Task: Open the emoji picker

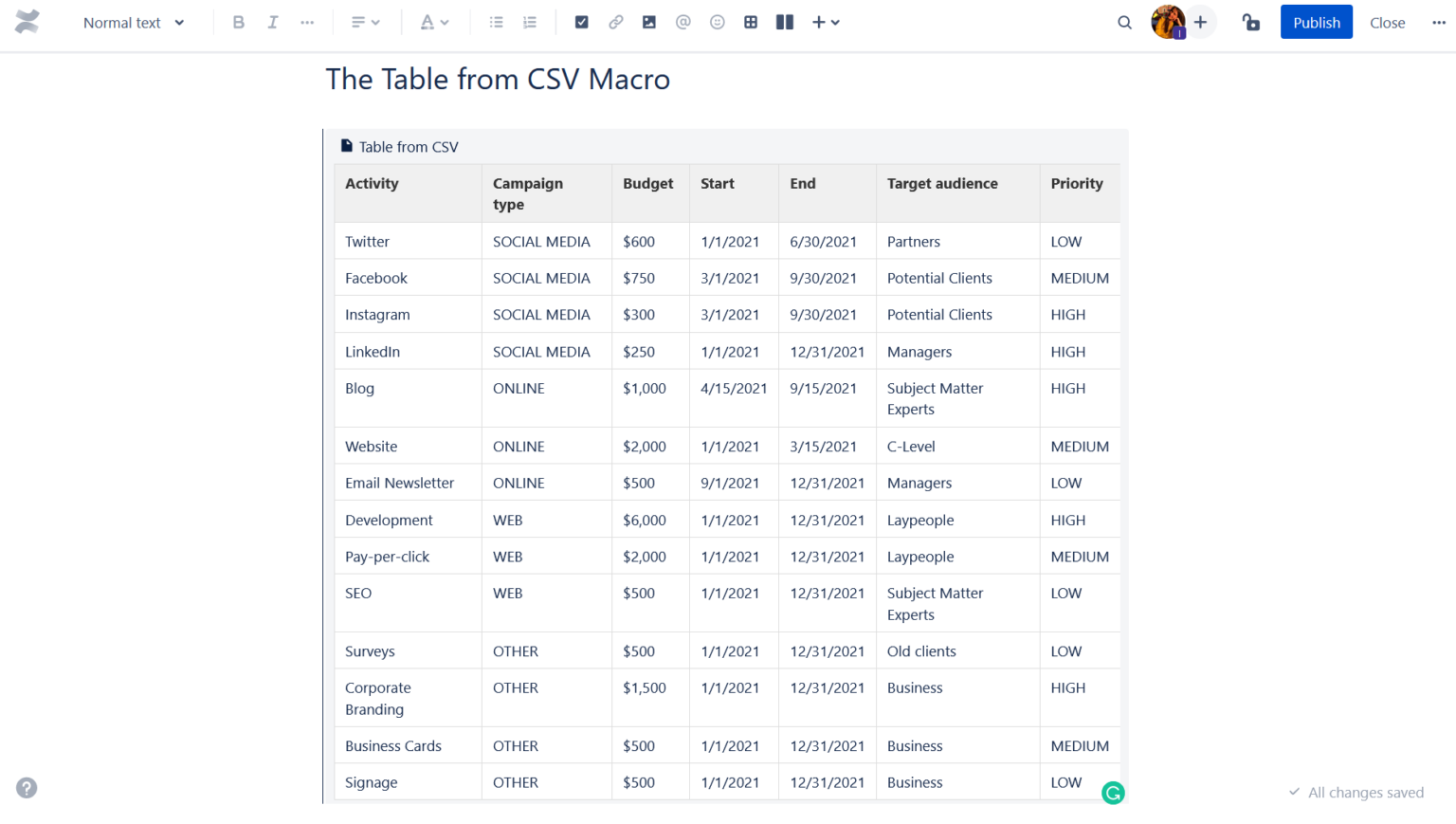Action: 718,22
